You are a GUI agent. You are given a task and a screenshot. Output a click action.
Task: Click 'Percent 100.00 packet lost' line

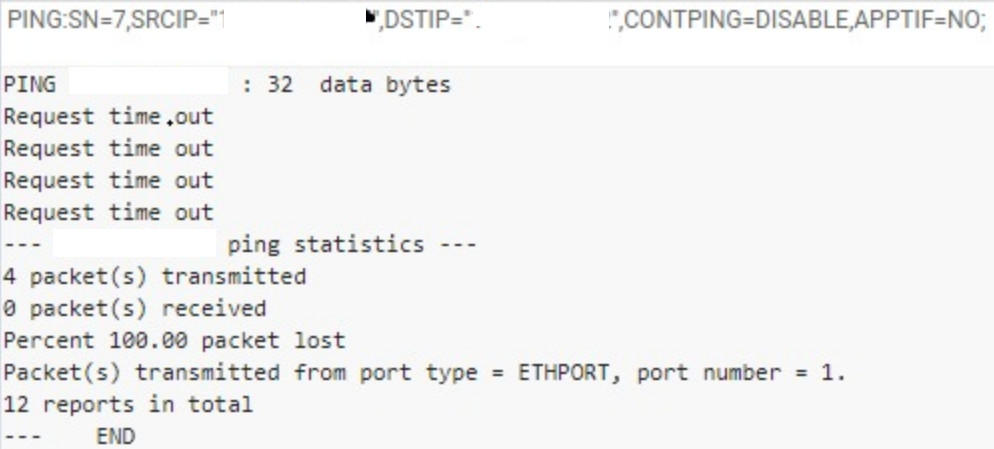click(x=174, y=341)
